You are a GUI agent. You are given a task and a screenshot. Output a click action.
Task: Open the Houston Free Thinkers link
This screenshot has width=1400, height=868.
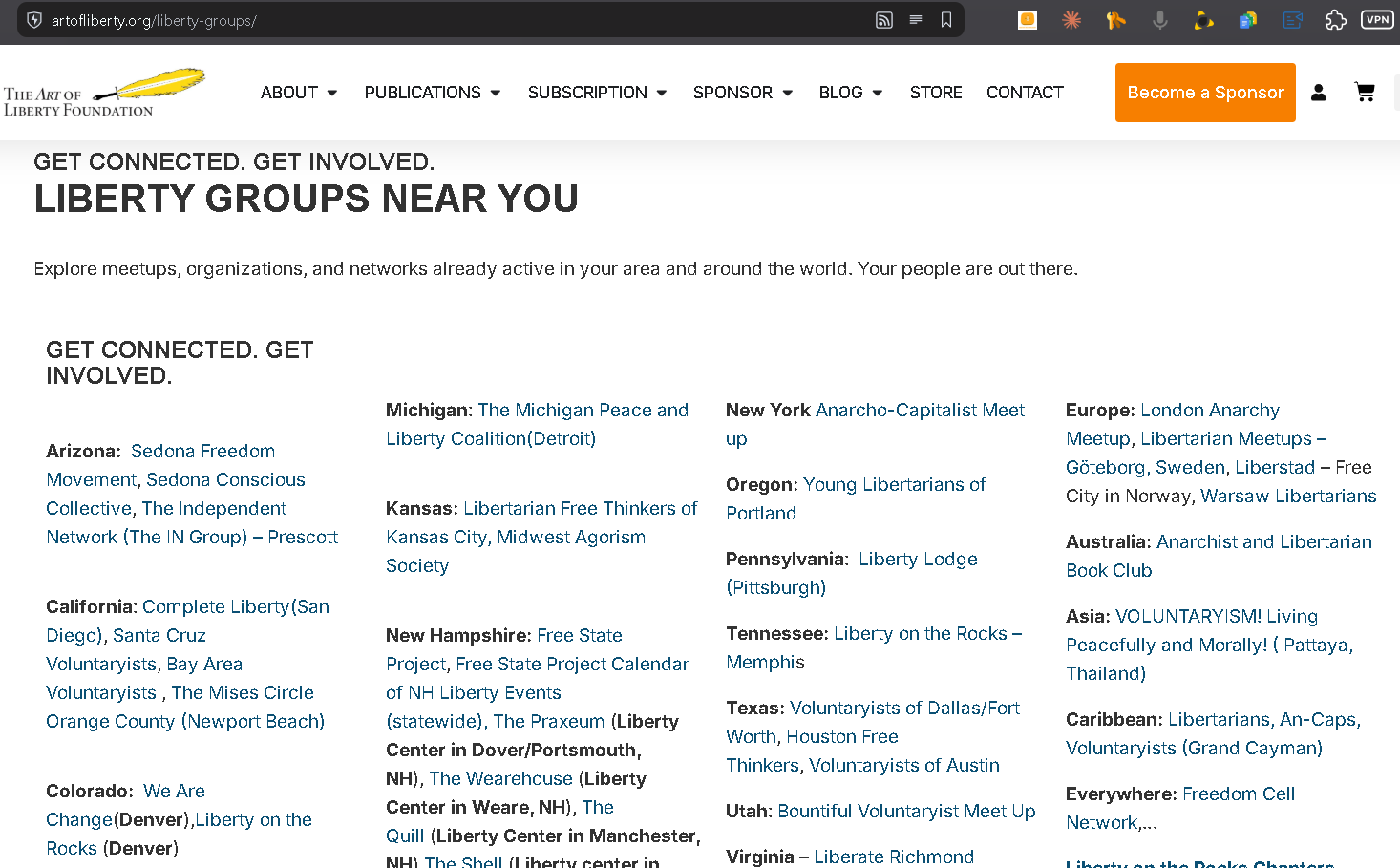[812, 751]
